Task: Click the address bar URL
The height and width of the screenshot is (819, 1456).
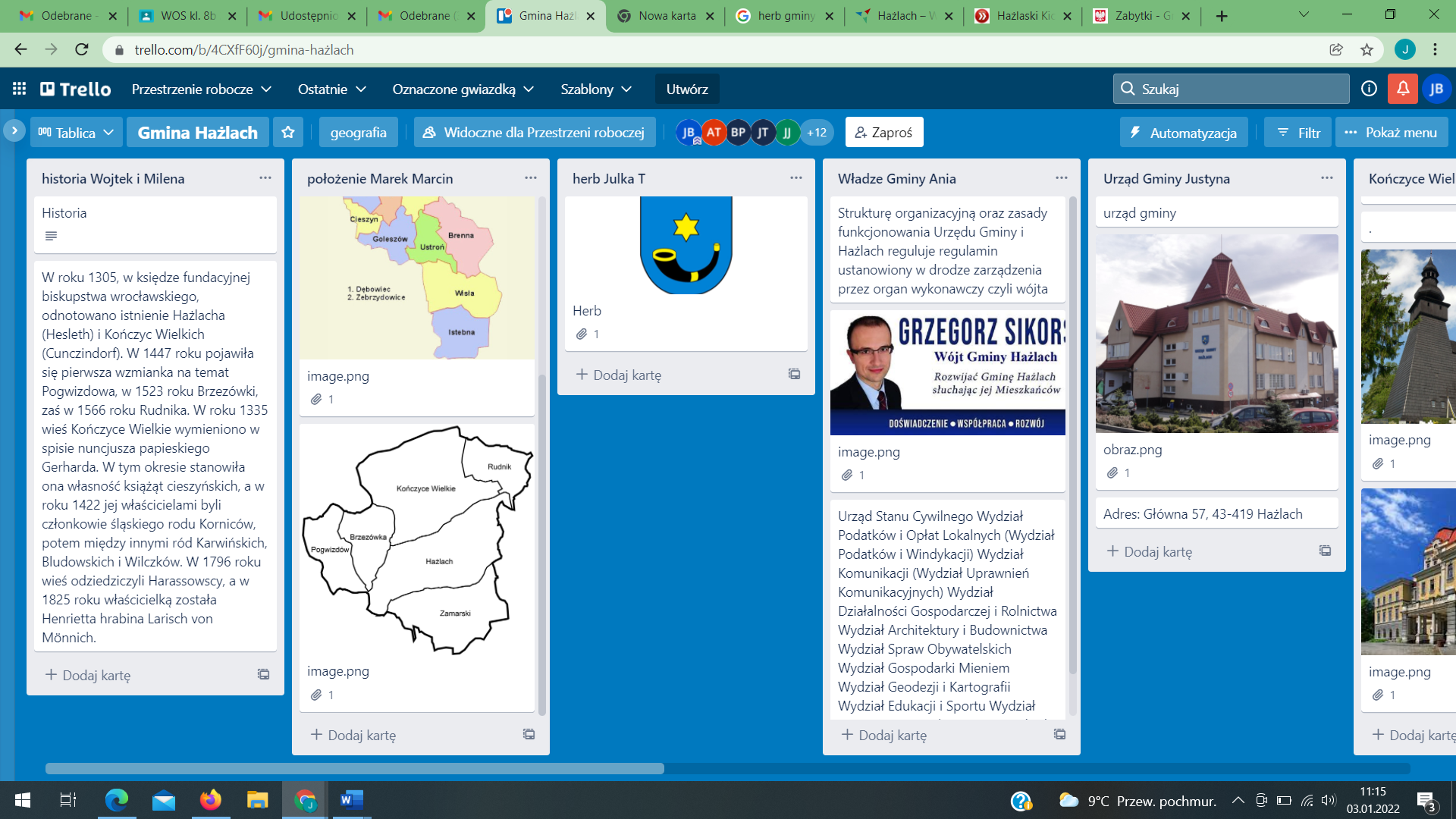Action: 244,49
